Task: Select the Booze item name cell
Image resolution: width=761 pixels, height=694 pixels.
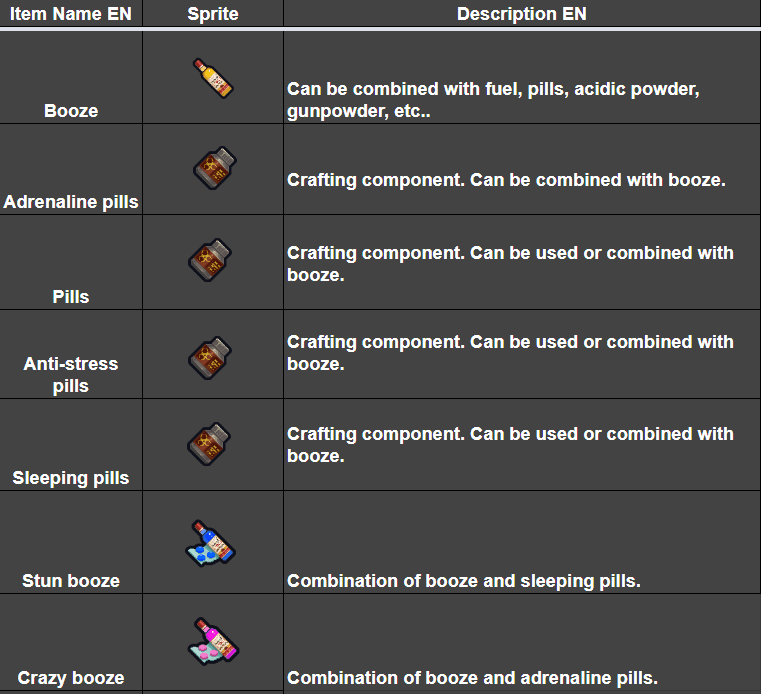Action: pyautogui.click(x=71, y=110)
